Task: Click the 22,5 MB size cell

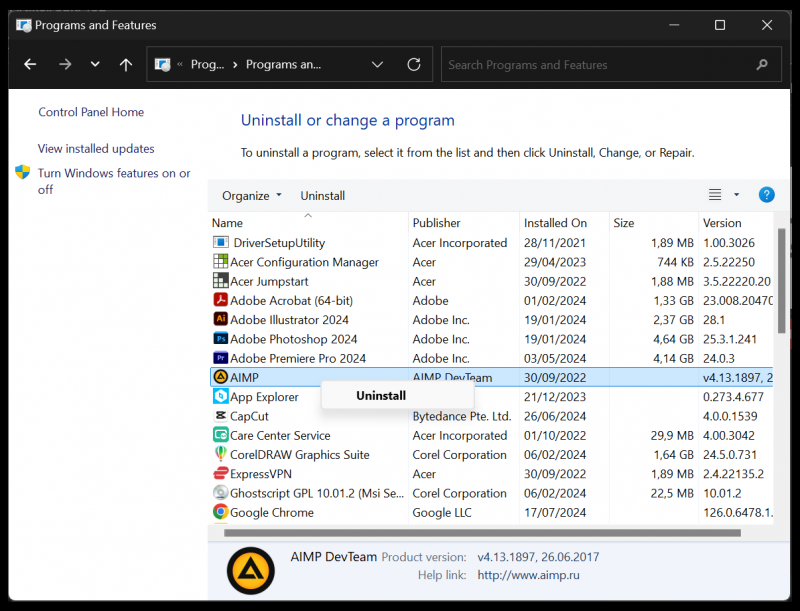Action: (x=672, y=493)
